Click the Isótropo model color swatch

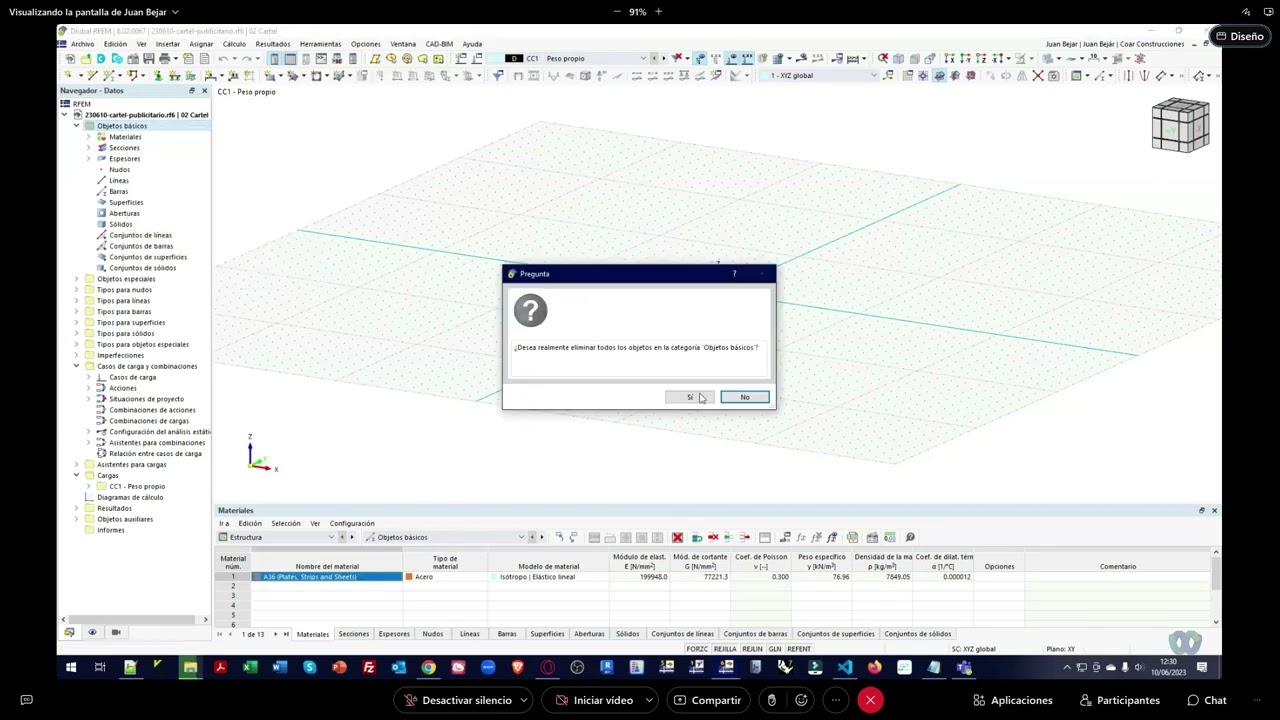(494, 577)
